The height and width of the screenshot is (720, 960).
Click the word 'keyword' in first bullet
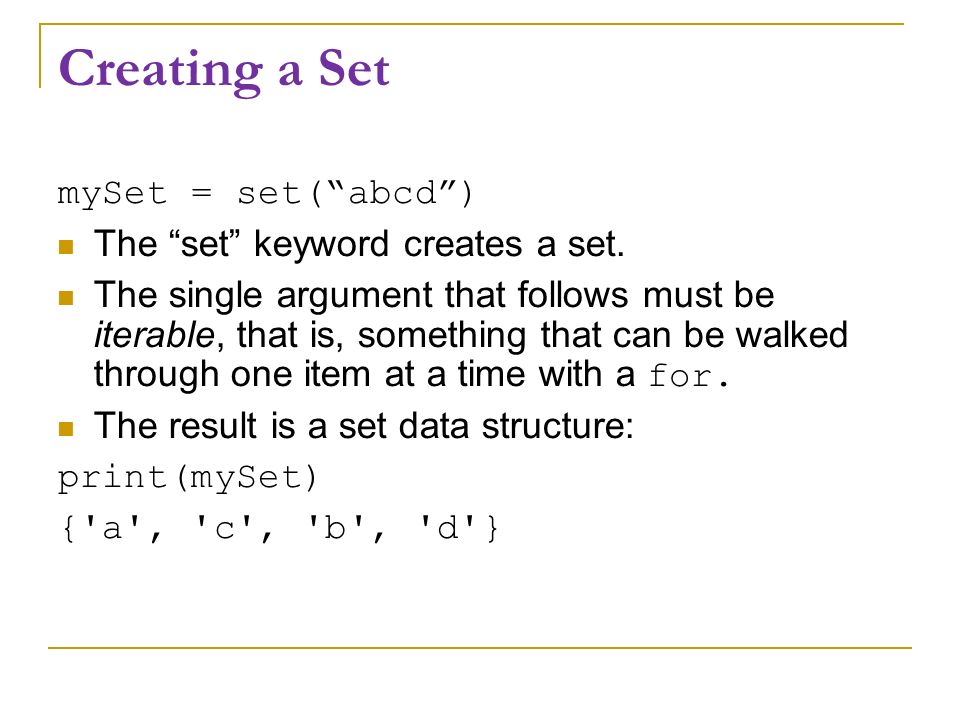pos(321,245)
